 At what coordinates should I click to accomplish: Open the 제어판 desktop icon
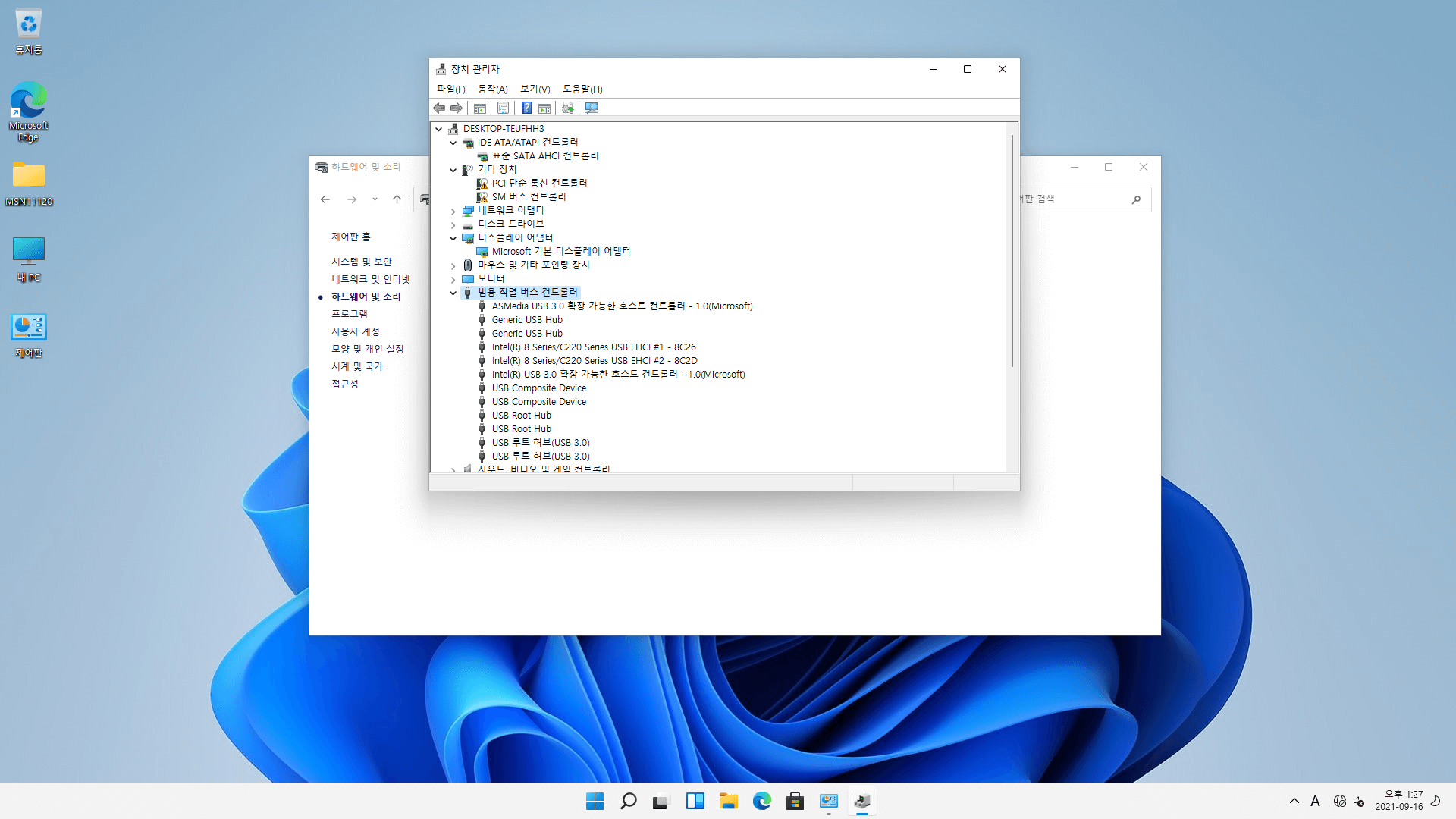point(29,336)
